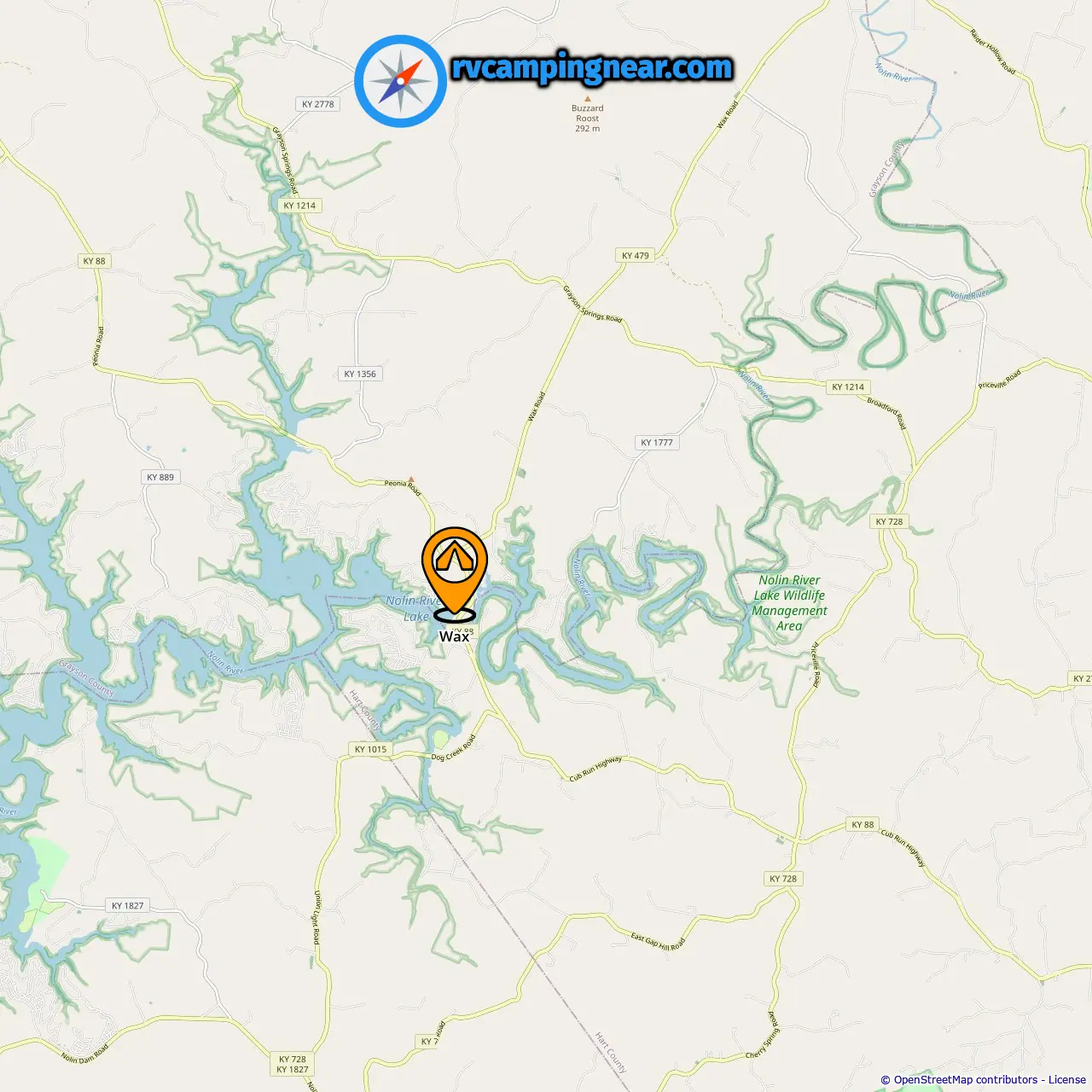The height and width of the screenshot is (1092, 1092).
Task: Click the KY 479 road shield
Action: [x=635, y=255]
